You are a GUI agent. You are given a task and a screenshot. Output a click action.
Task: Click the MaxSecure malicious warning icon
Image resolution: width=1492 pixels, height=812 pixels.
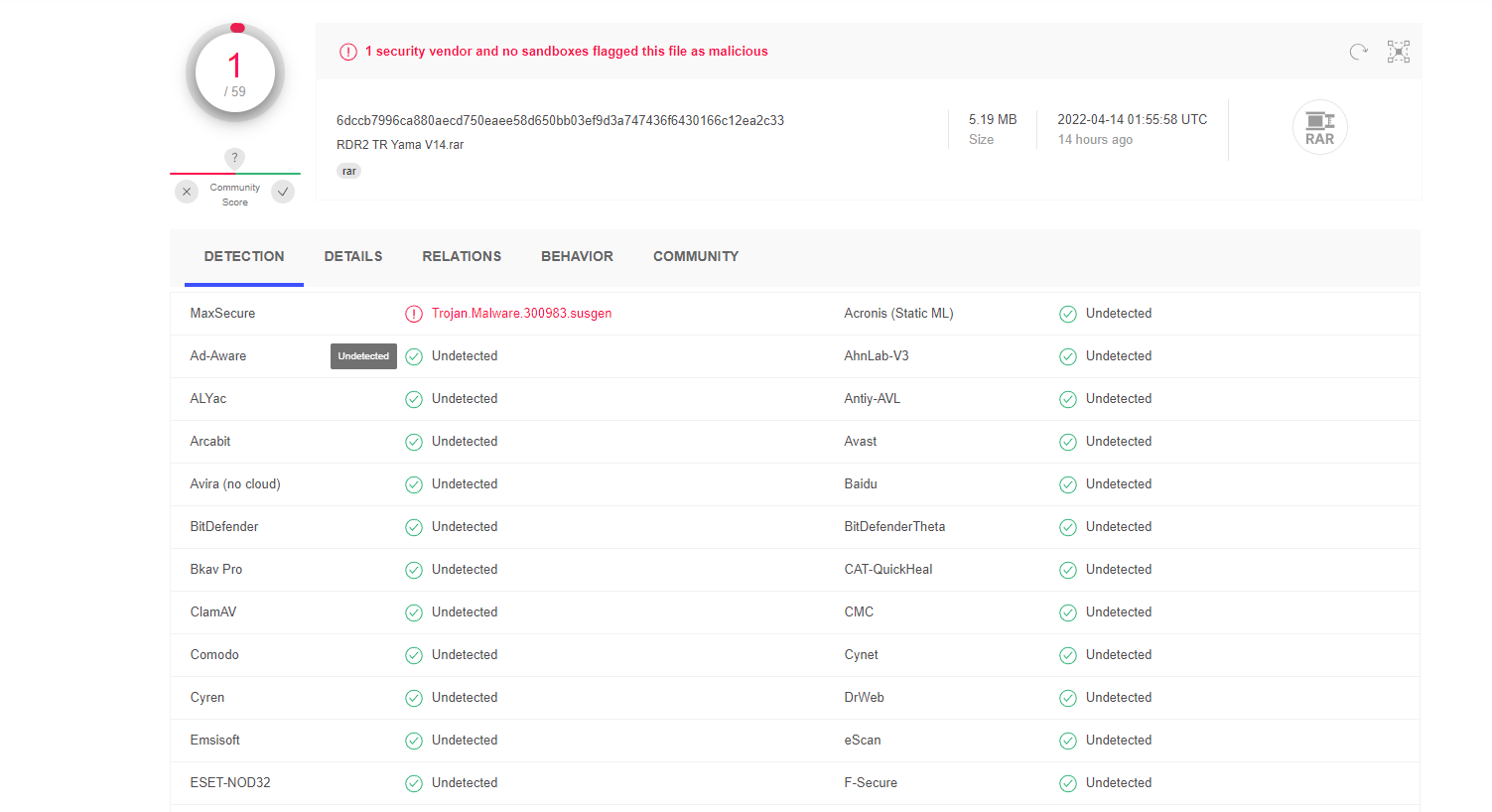[x=414, y=314]
